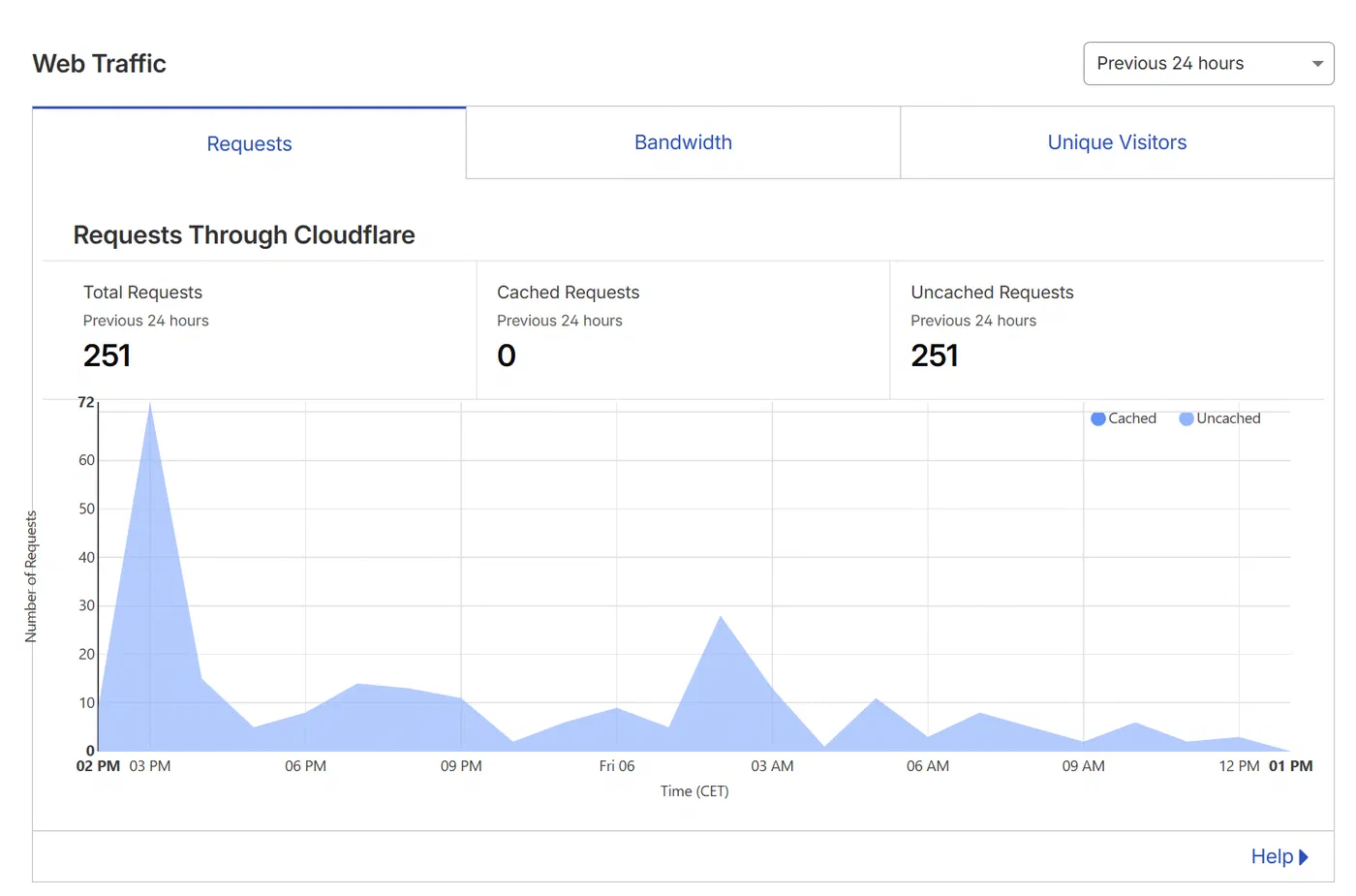This screenshot has width=1356, height=896.
Task: Click the 06 AM label on the time axis
Action: (x=928, y=766)
